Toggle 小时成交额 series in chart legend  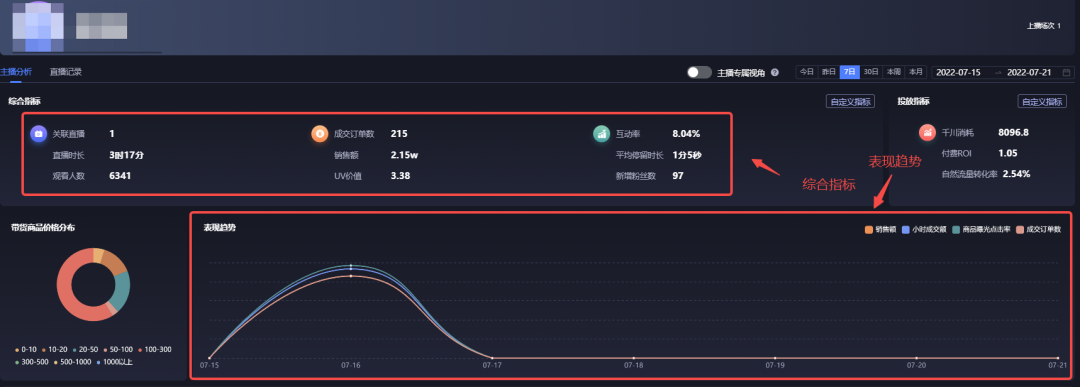(x=924, y=230)
